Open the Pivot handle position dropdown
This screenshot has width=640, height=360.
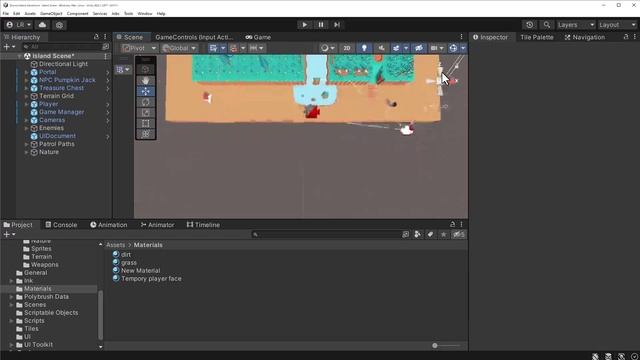pyautogui.click(x=139, y=48)
